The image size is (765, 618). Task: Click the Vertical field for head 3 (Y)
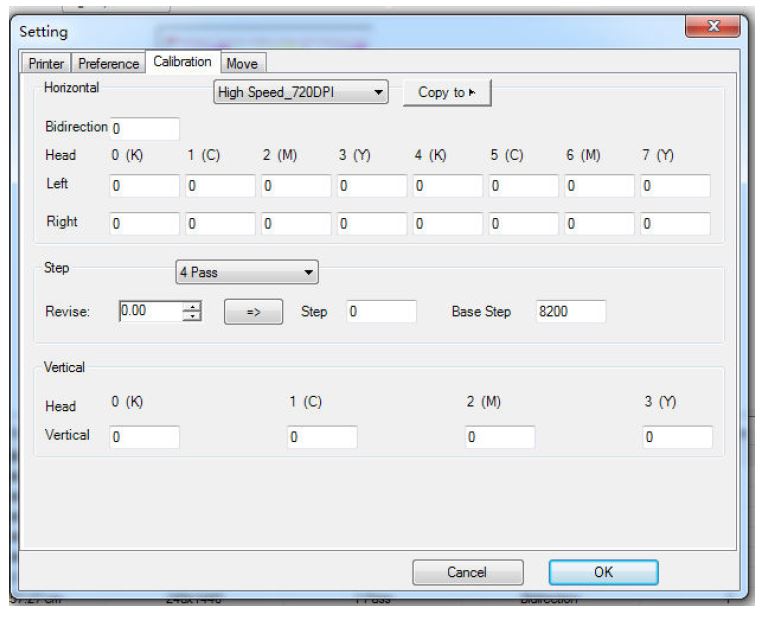(x=677, y=437)
